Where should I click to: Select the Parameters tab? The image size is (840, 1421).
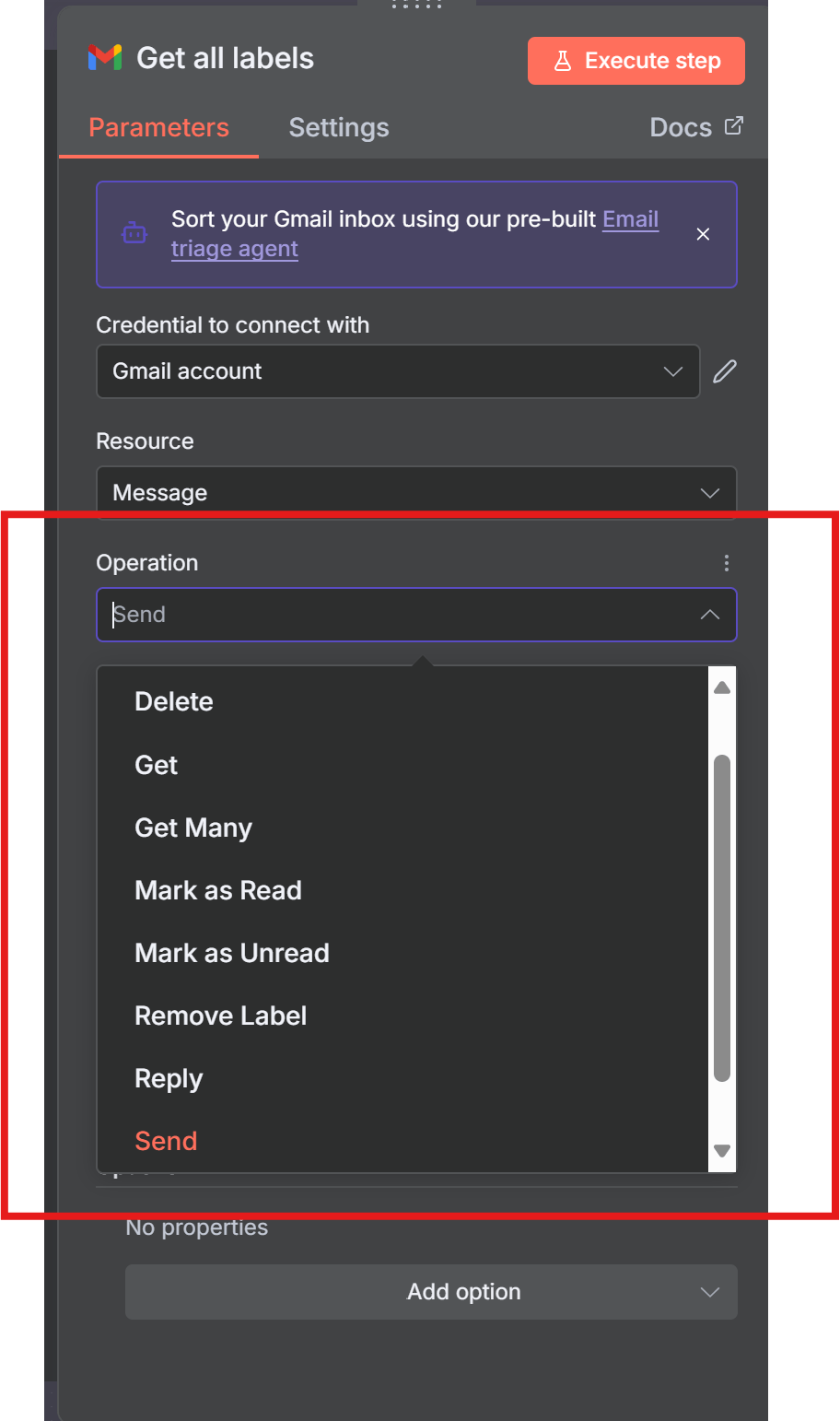click(x=158, y=128)
